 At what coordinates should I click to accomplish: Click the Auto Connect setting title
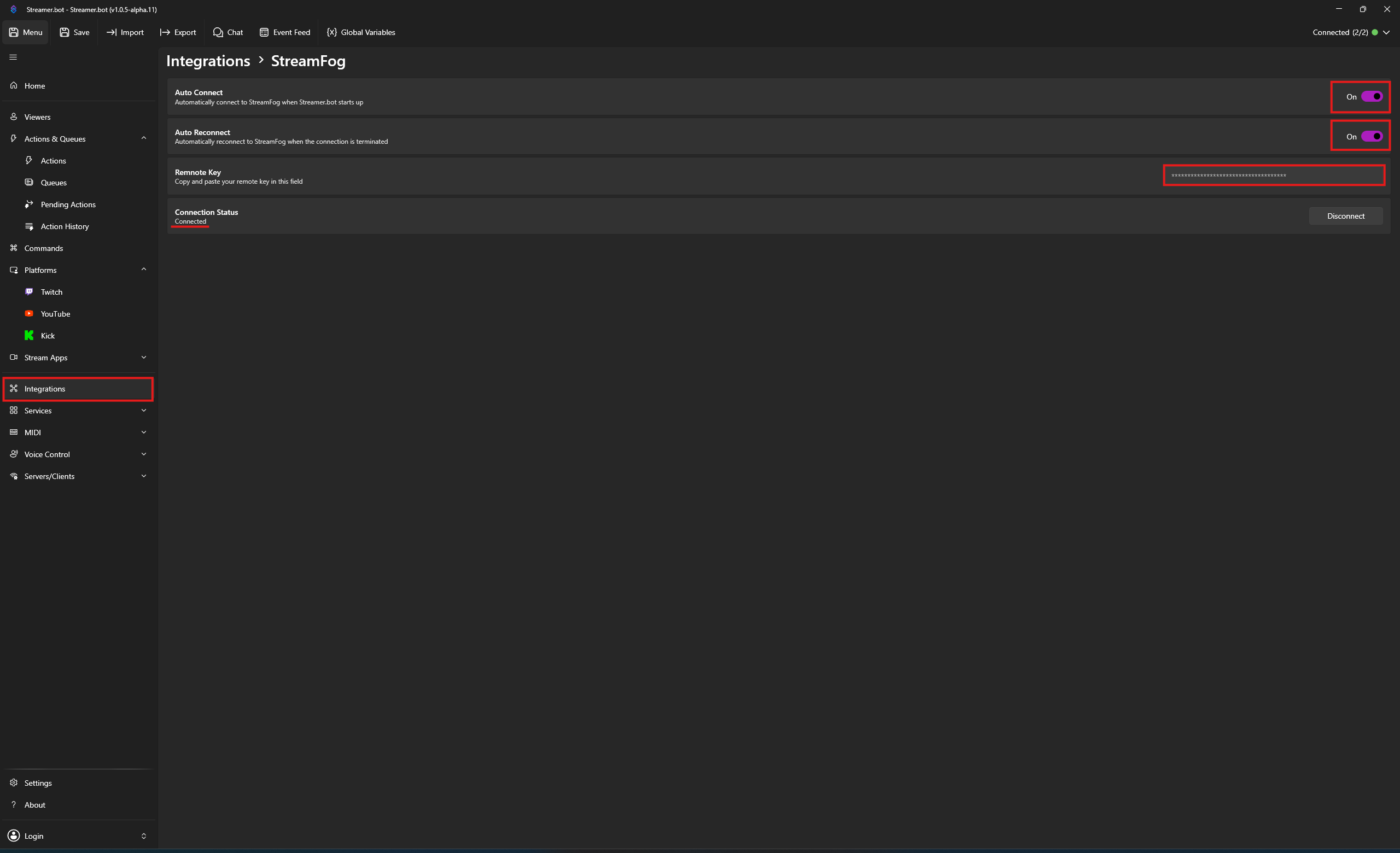(x=199, y=92)
